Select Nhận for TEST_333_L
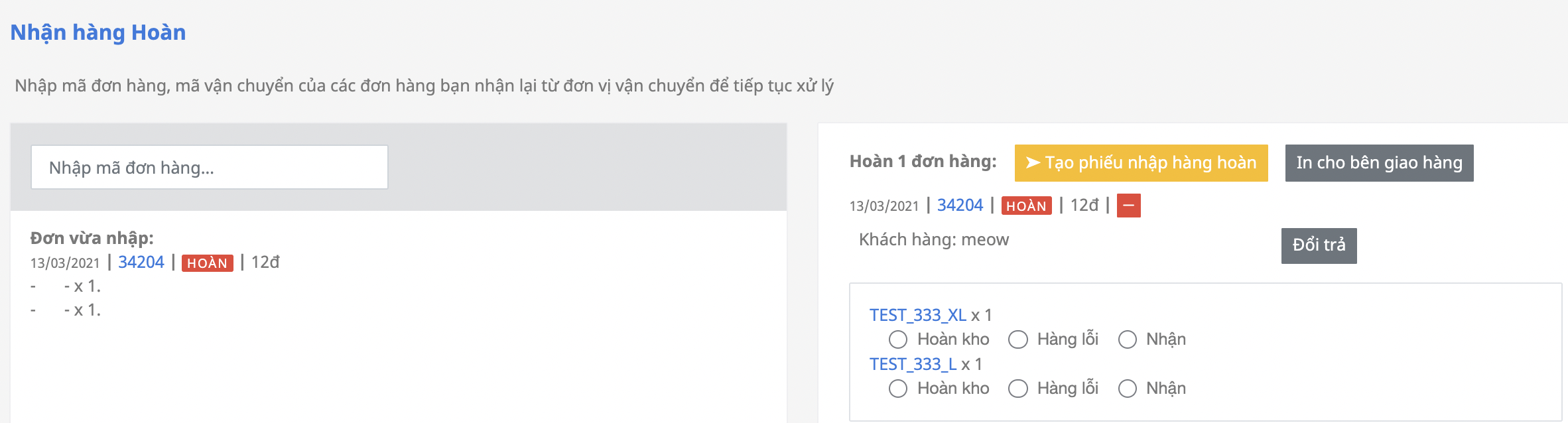The height and width of the screenshot is (423, 1568). pos(1128,389)
